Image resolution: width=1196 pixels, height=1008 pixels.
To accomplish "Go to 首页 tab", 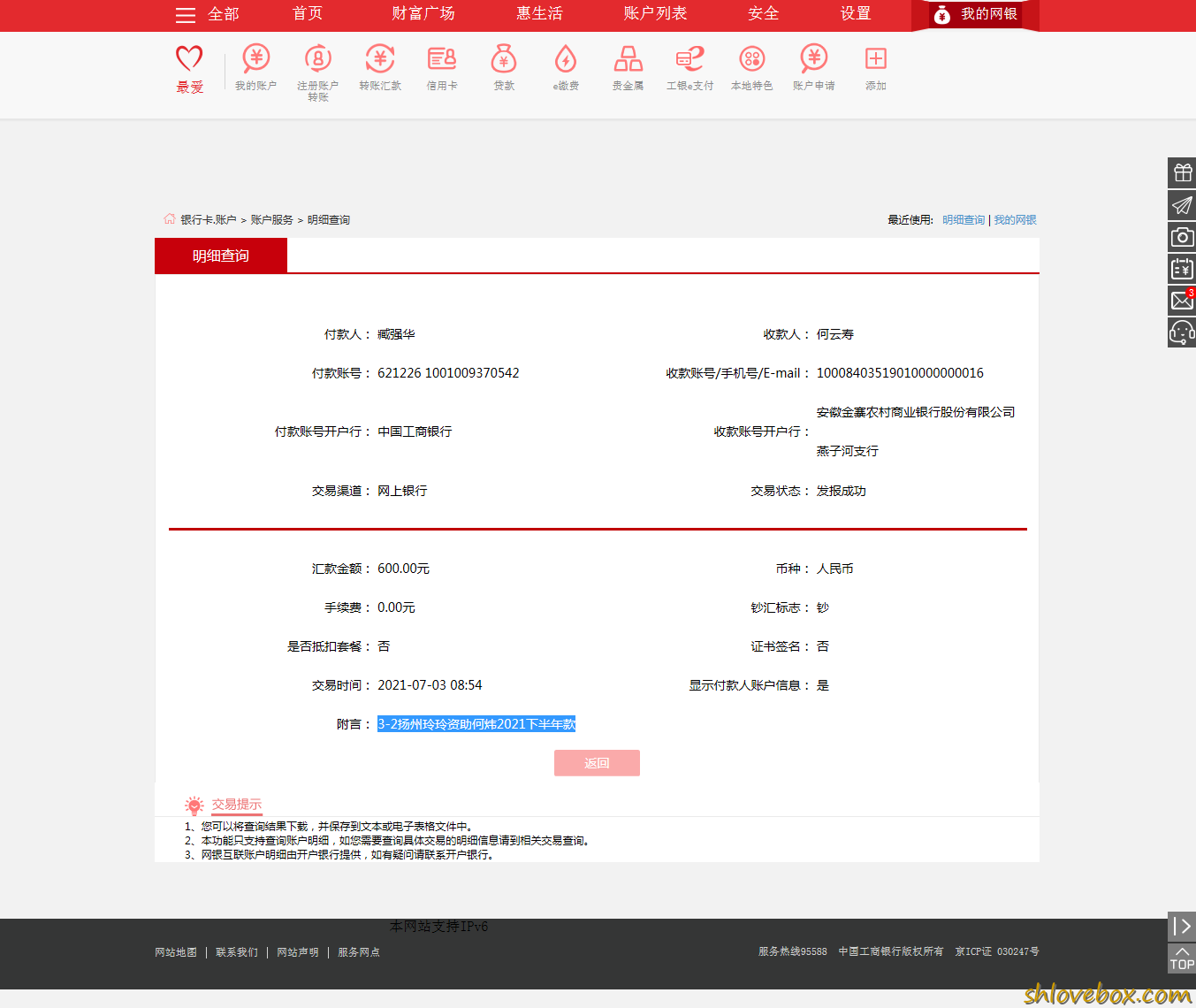I will (308, 13).
